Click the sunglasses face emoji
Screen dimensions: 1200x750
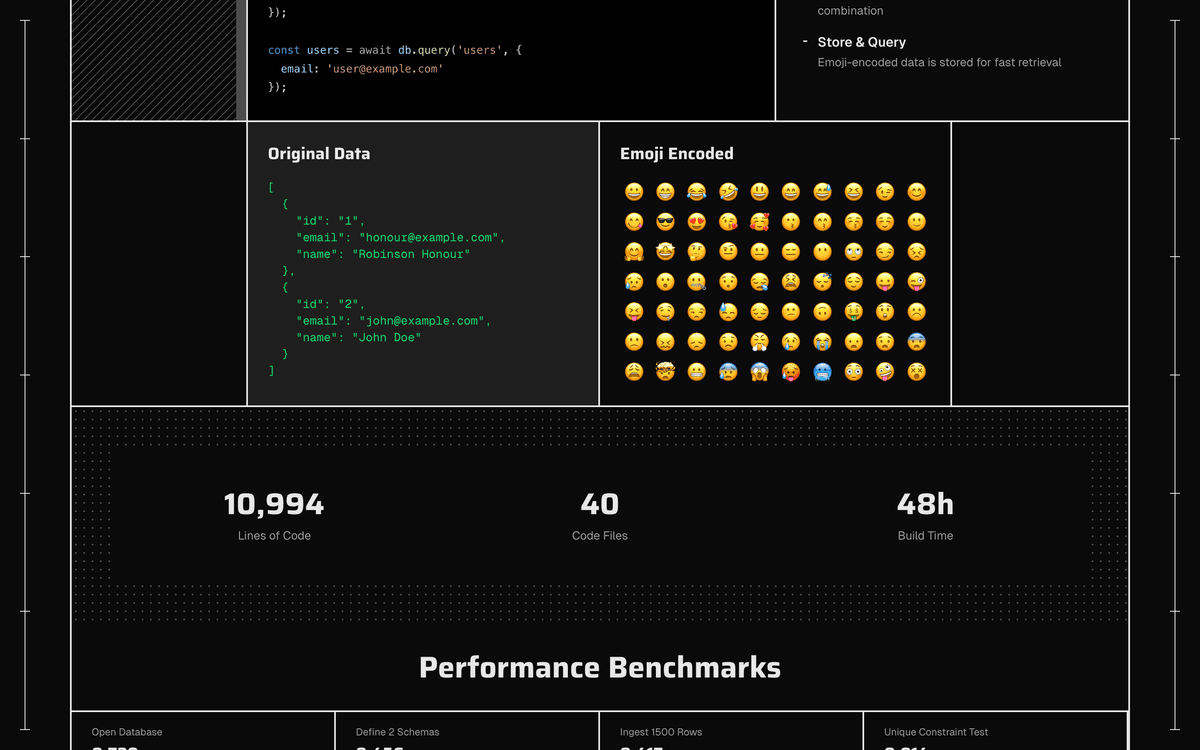click(x=665, y=222)
